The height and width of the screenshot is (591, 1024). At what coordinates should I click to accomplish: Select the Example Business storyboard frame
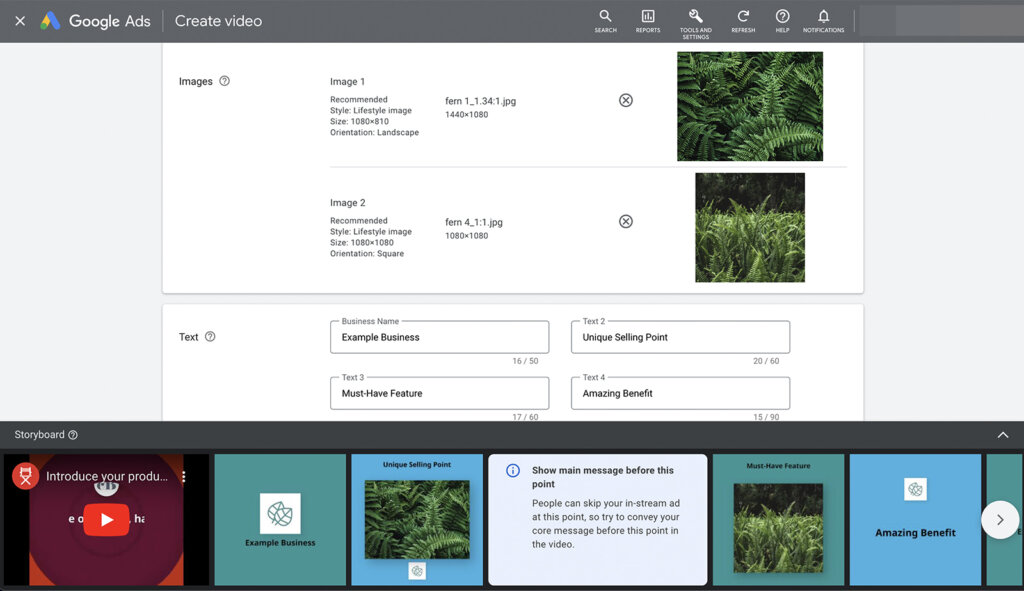coord(280,520)
